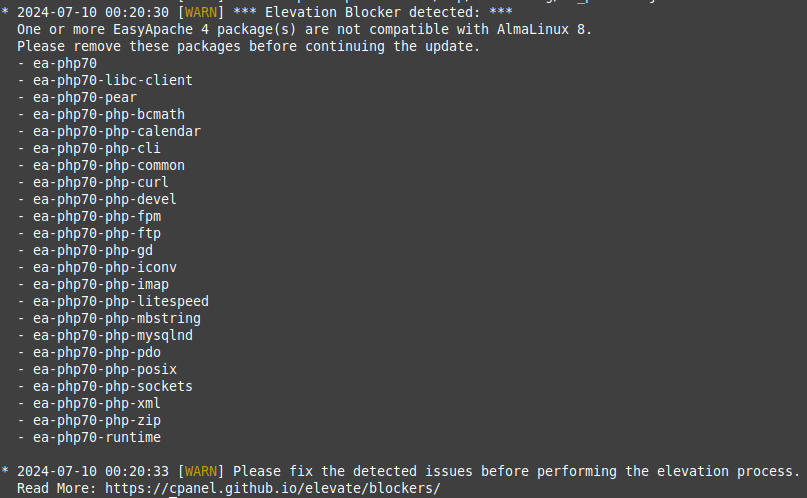Open the cpanel.github.io elevate blockers link
807x498 pixels.
click(x=272, y=488)
